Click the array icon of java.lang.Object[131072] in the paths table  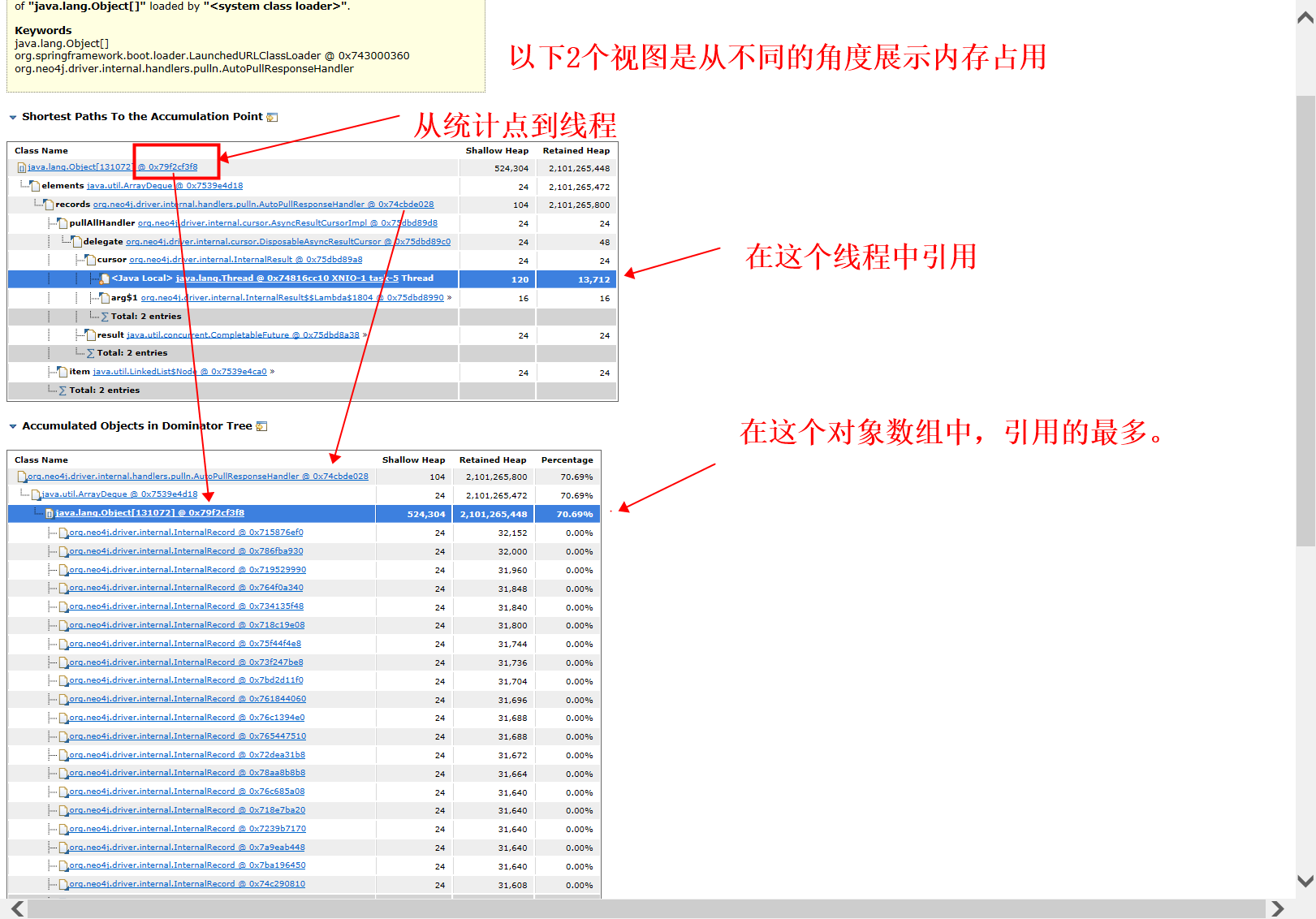22,168
